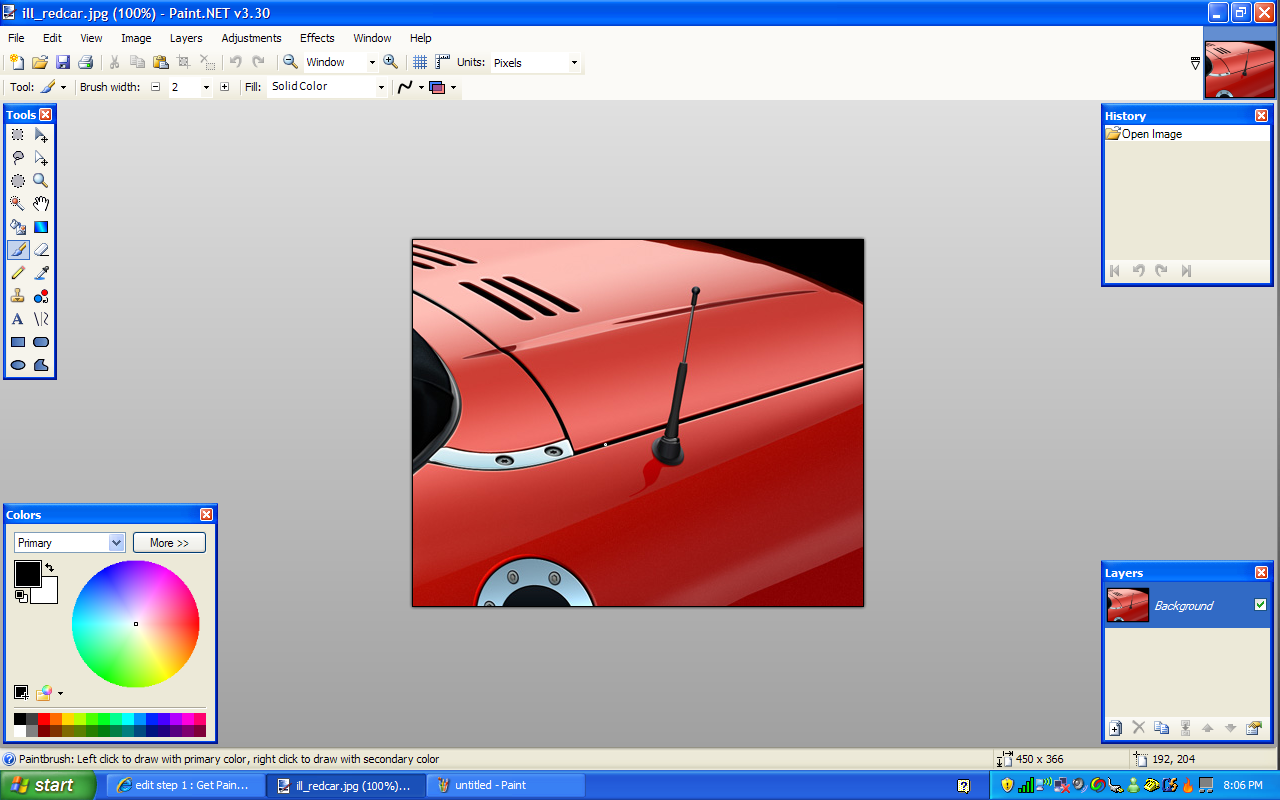Screen dimensions: 1280x800
Task: Uncheck the Background layer visibility checkbox
Action: pyautogui.click(x=1260, y=605)
